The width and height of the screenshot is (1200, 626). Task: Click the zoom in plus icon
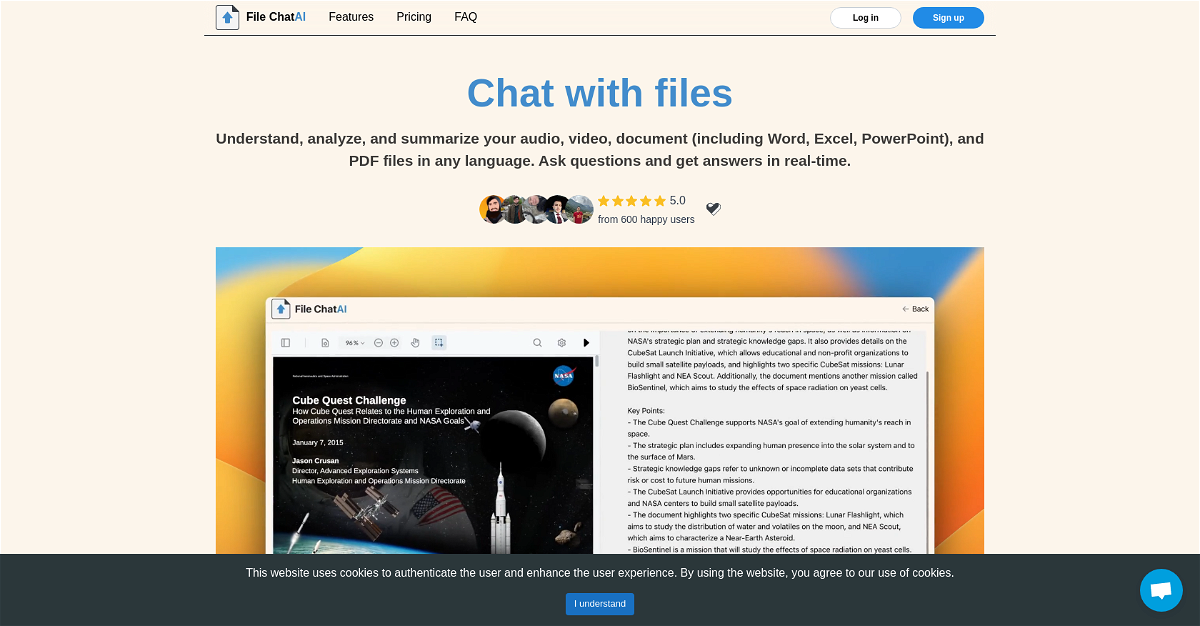[394, 342]
